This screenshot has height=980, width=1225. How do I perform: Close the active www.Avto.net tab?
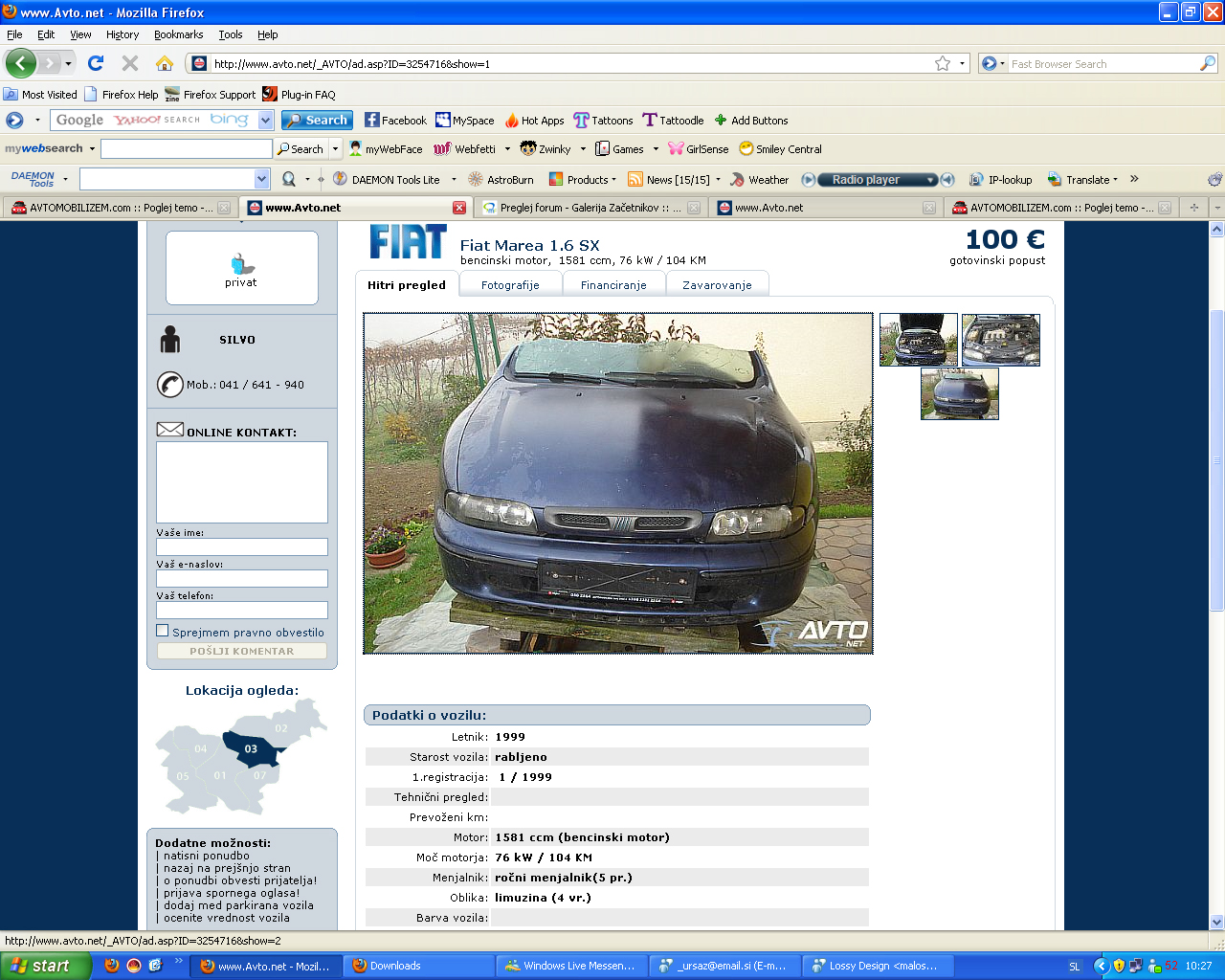(x=459, y=208)
